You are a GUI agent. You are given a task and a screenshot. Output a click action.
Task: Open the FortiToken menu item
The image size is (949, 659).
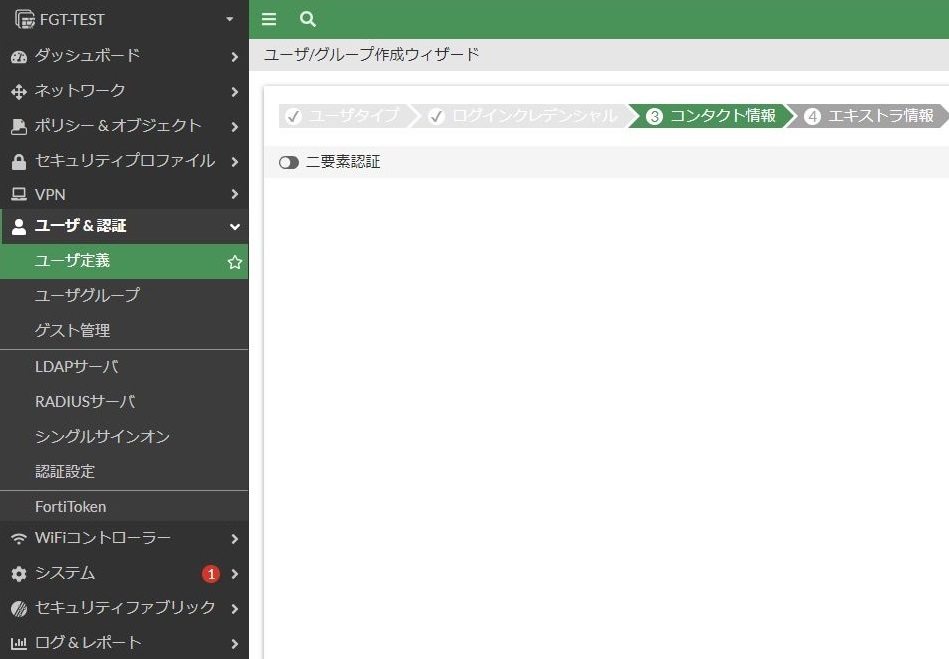[124, 507]
